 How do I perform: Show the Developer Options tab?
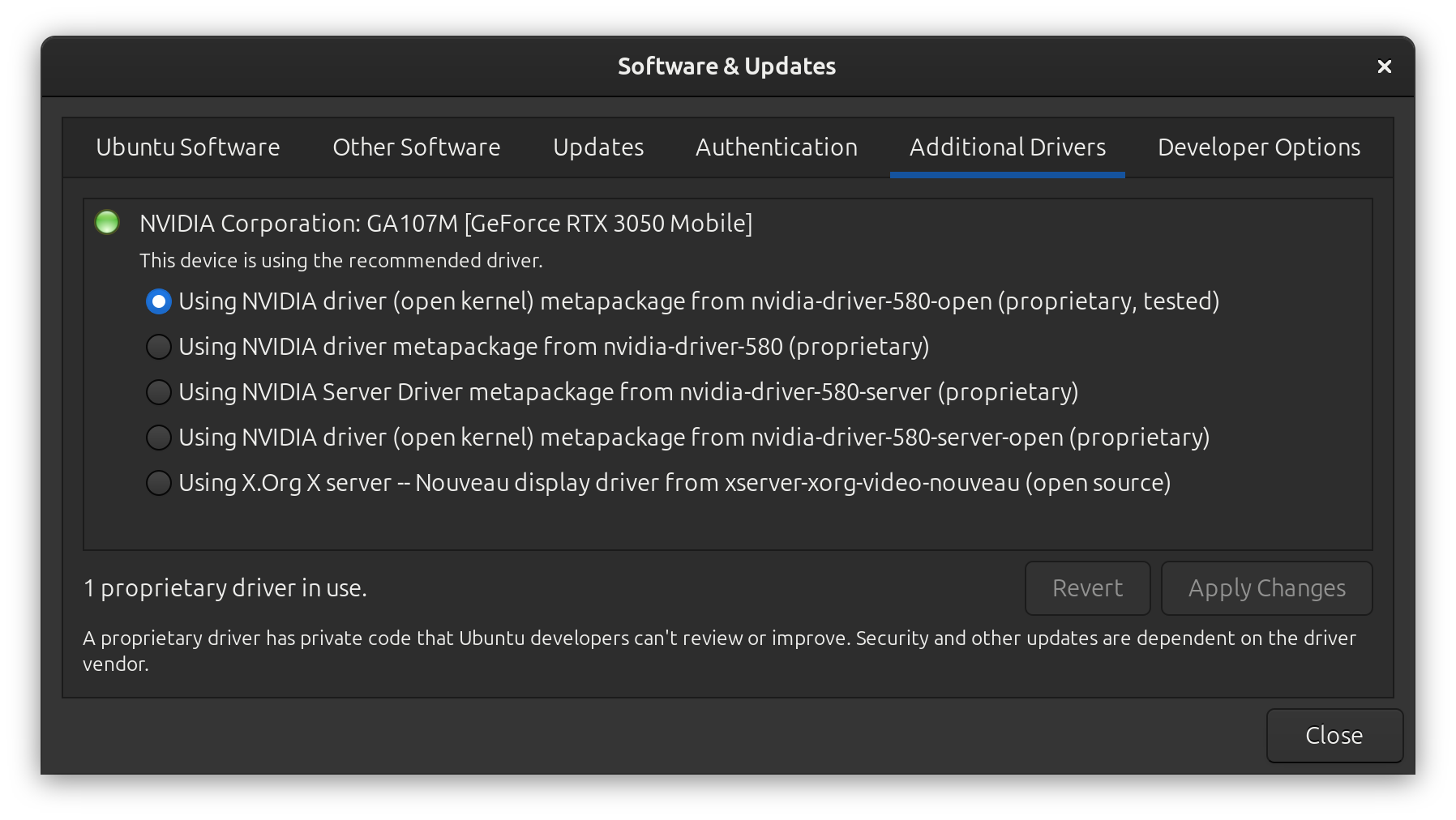pyautogui.click(x=1258, y=147)
